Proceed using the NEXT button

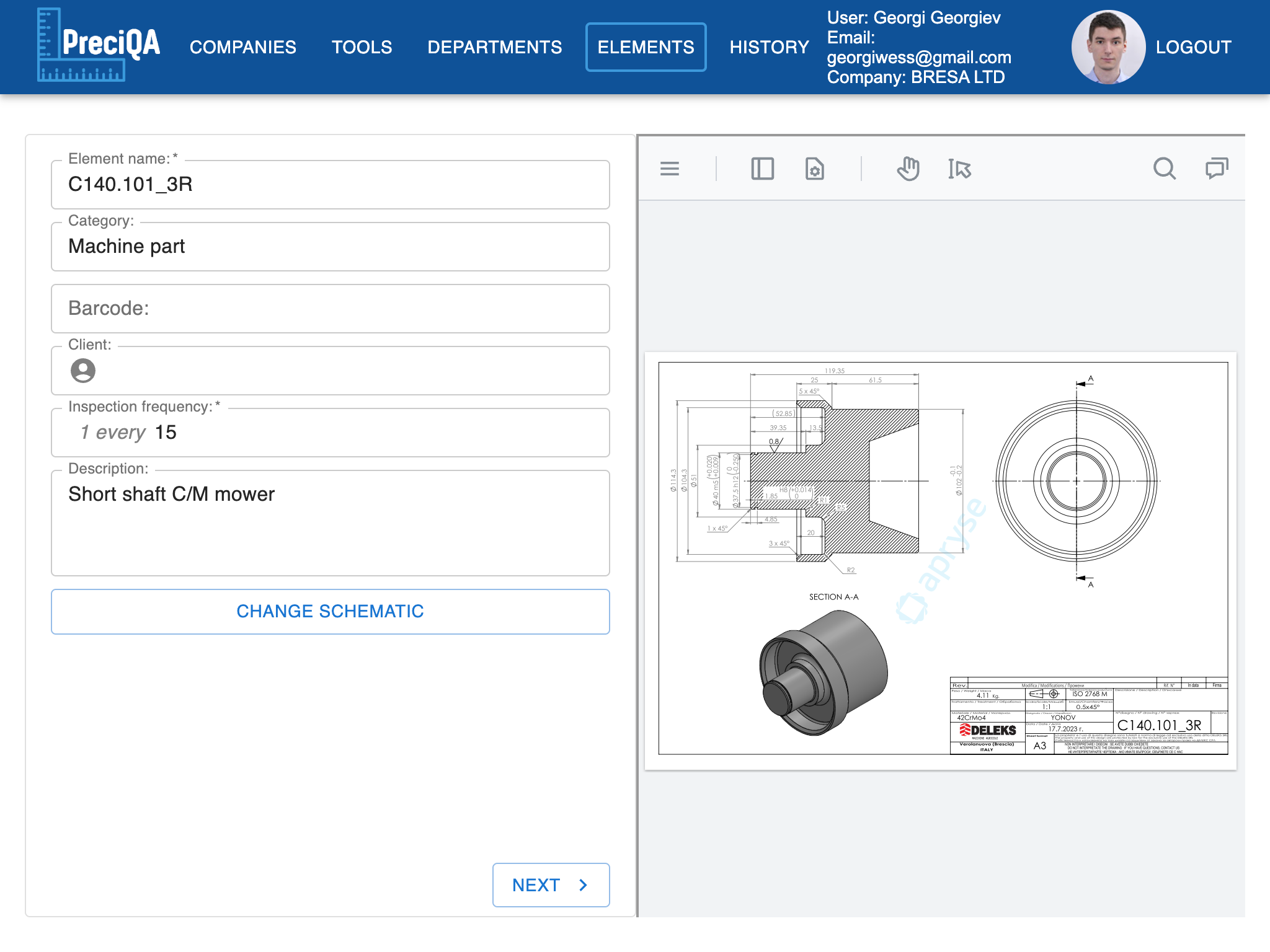point(551,885)
